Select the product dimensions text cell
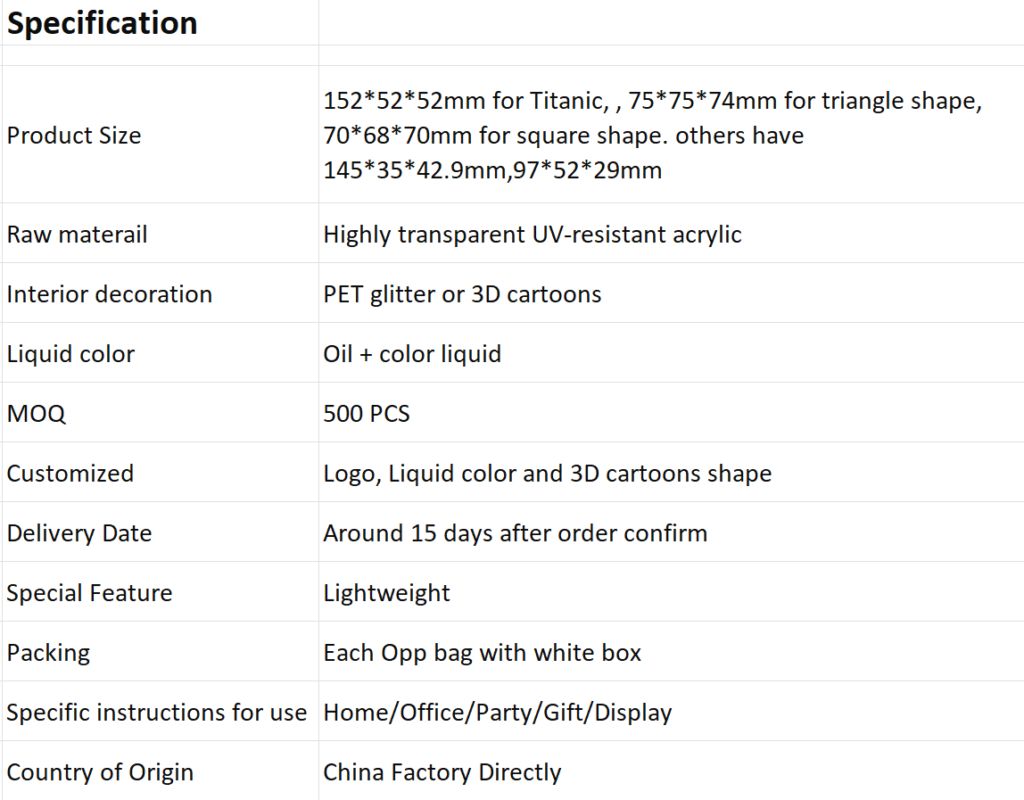Viewport: 1024px width, 800px height. point(671,135)
